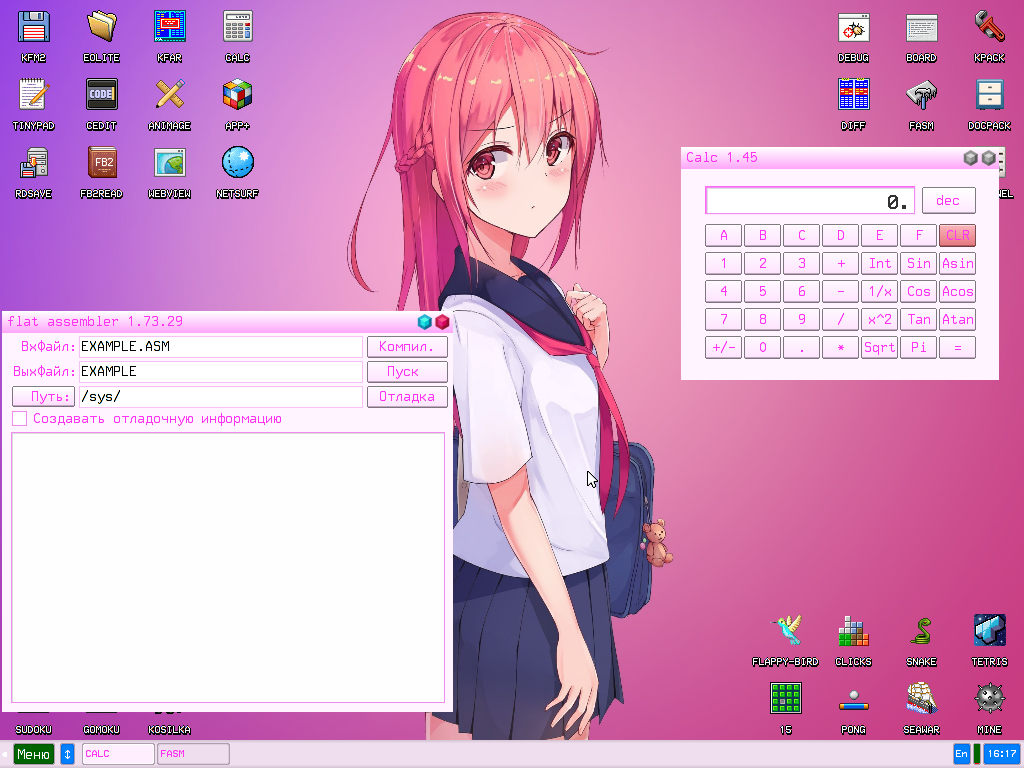Open the EOLITE file explorer icon
1024x768 pixels.
[x=101, y=27]
